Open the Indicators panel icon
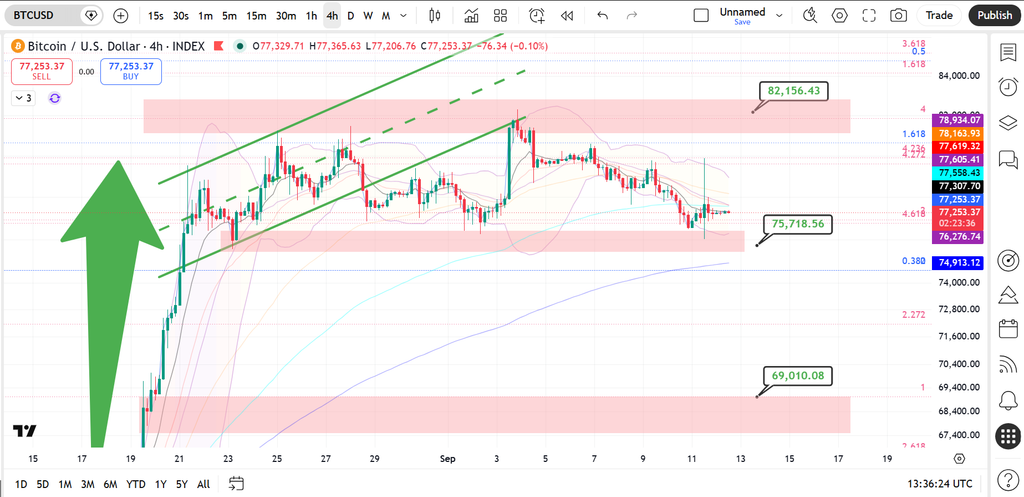The image size is (1024, 497). coord(472,15)
